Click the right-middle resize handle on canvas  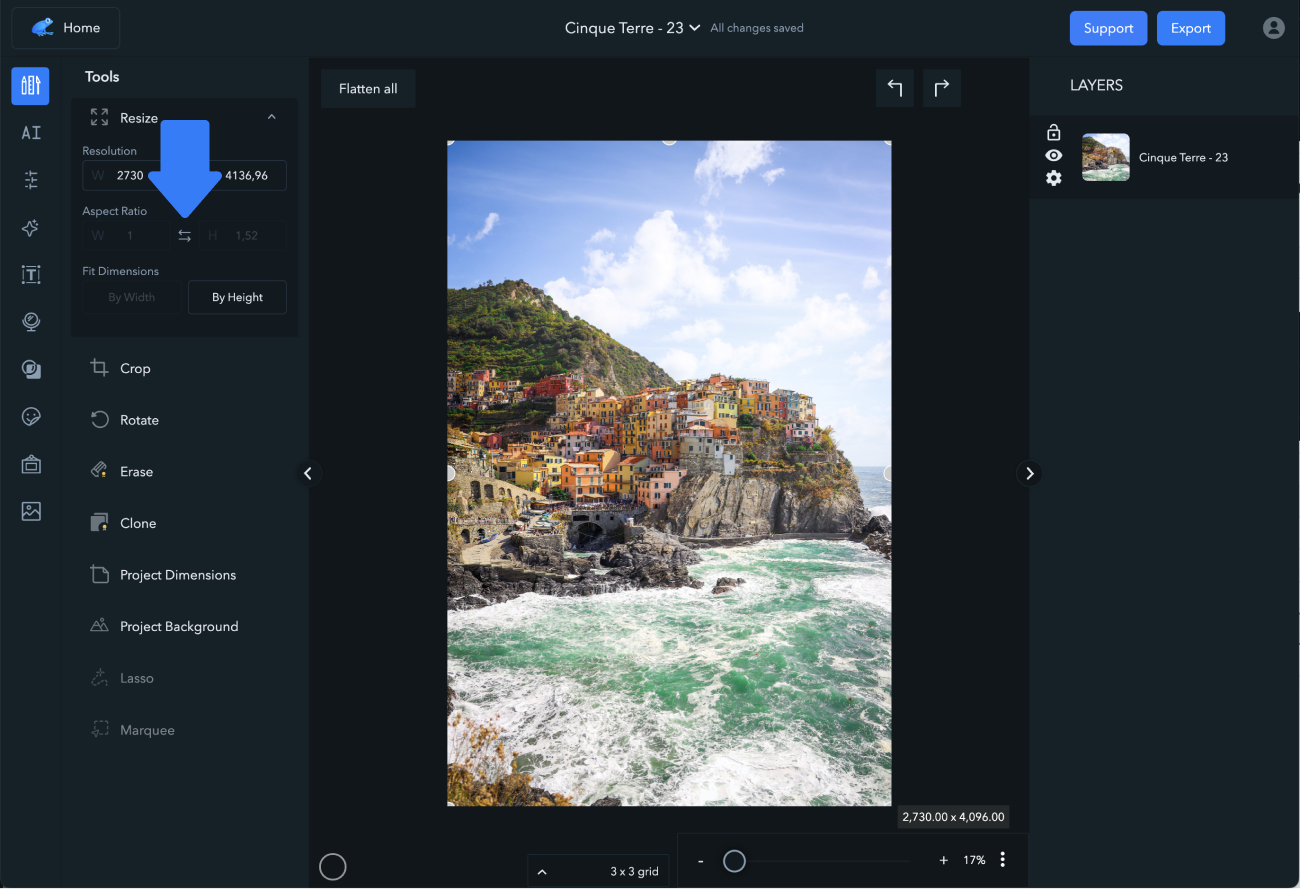(x=889, y=473)
